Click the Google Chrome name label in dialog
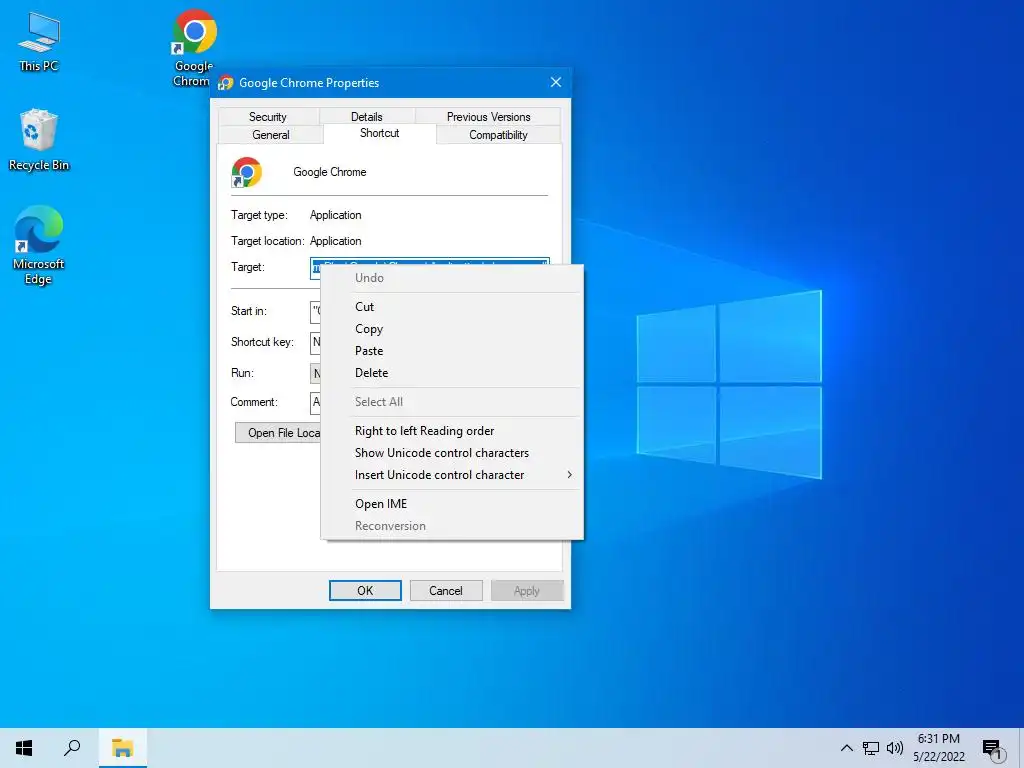 click(x=329, y=172)
